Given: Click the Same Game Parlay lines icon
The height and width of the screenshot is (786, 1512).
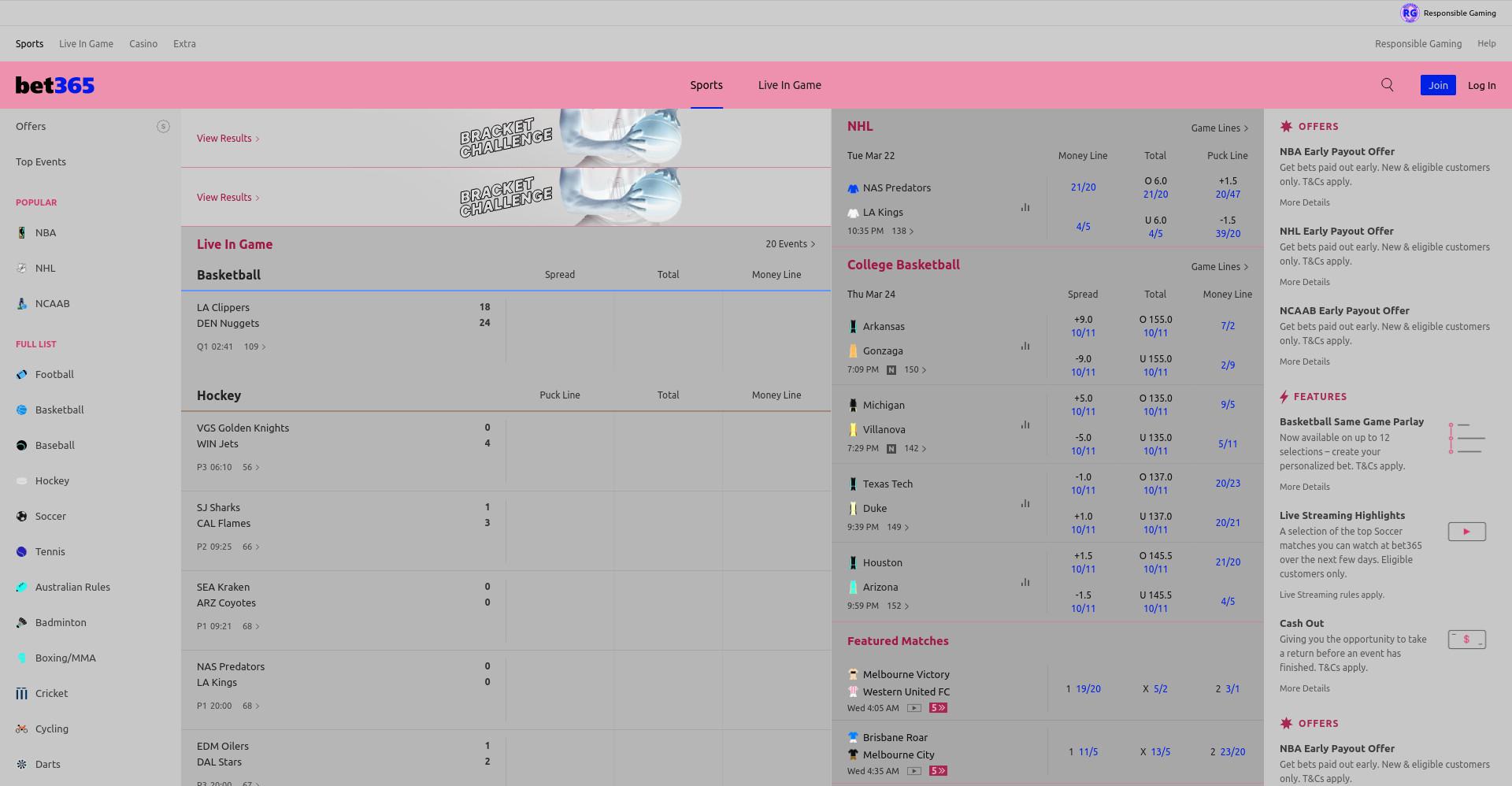Looking at the screenshot, I should tap(1466, 438).
